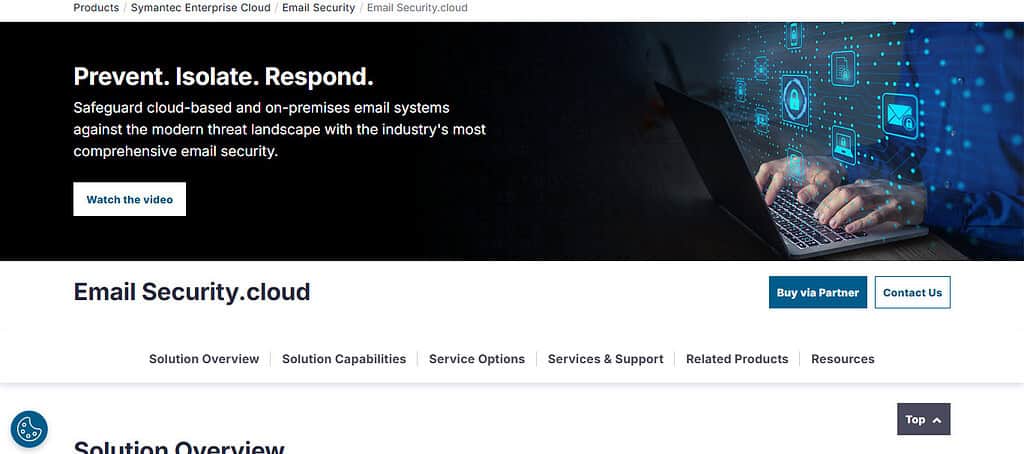Screen dimensions: 1024x454
Task: Click the Contact Us button
Action: pos(912,293)
